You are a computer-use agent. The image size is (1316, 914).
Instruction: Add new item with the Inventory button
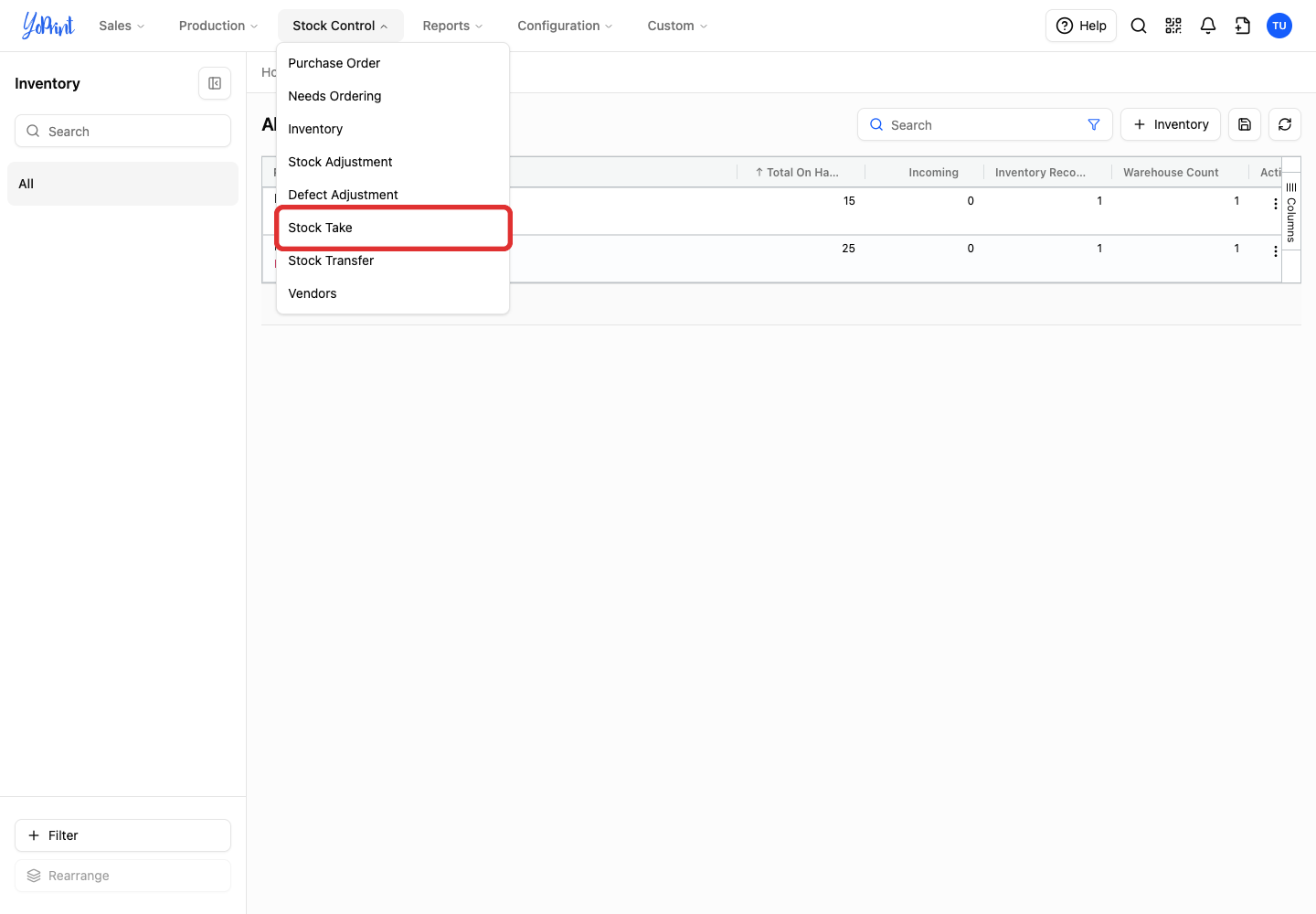pos(1171,124)
